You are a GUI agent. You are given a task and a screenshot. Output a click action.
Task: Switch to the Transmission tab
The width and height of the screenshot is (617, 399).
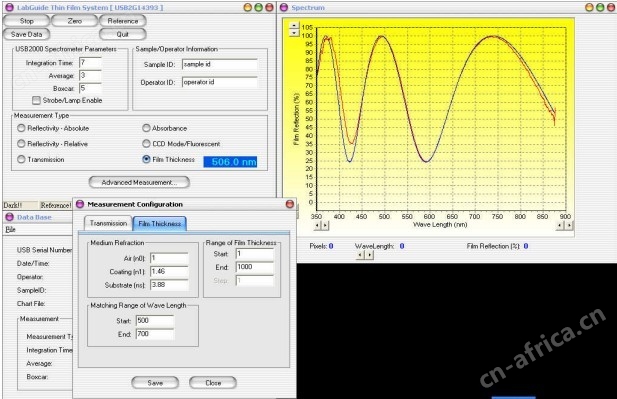pyautogui.click(x=108, y=223)
